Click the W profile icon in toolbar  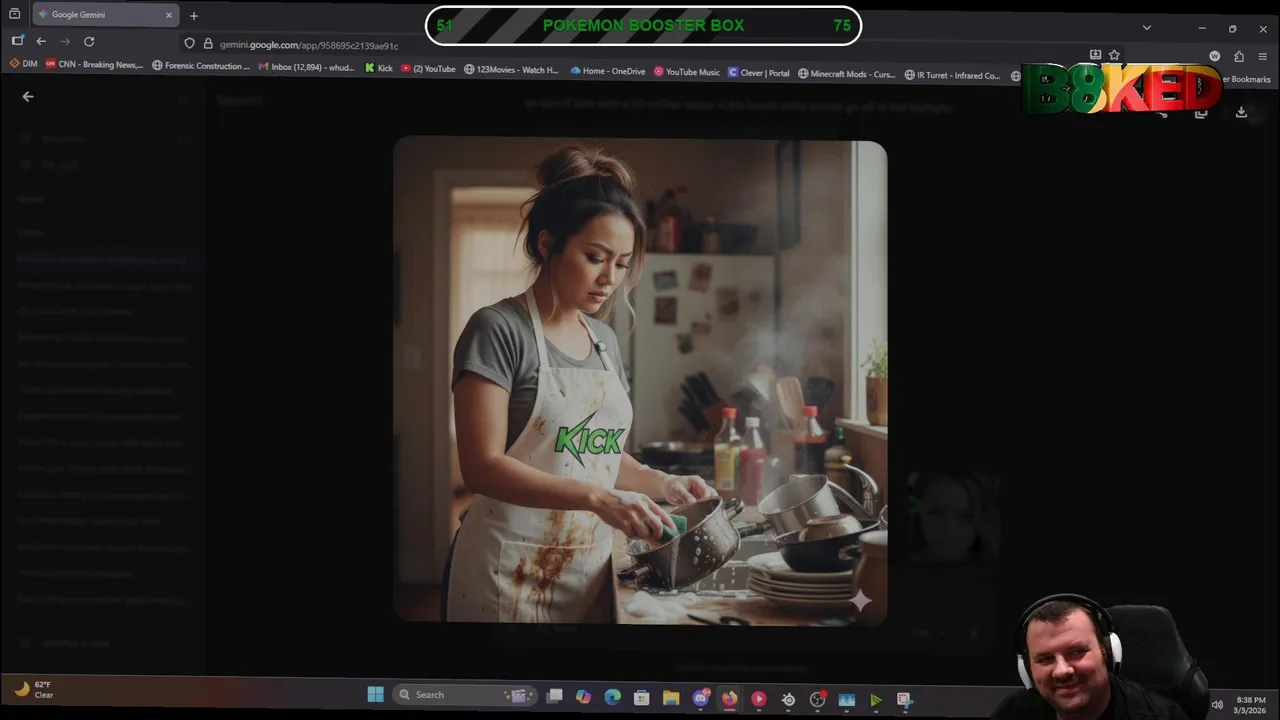click(x=1215, y=56)
